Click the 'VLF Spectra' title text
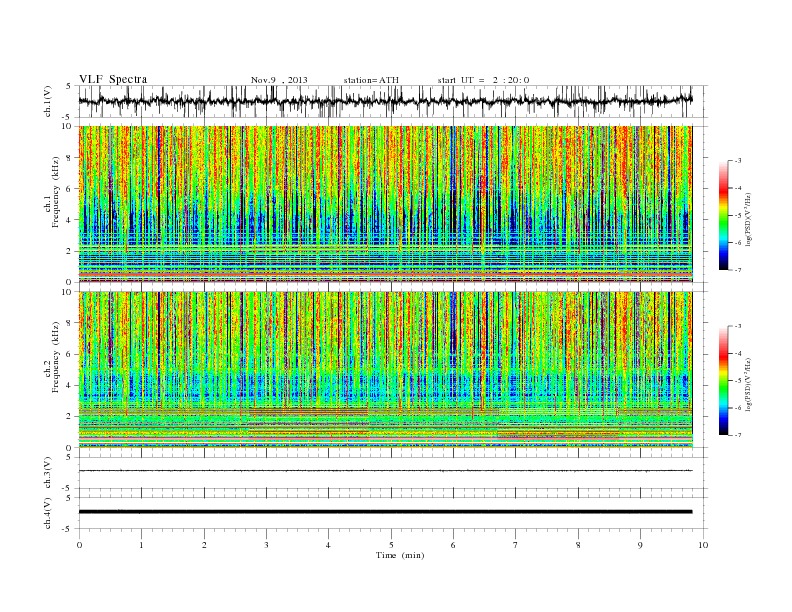The width and height of the screenshot is (792, 612). (113, 79)
